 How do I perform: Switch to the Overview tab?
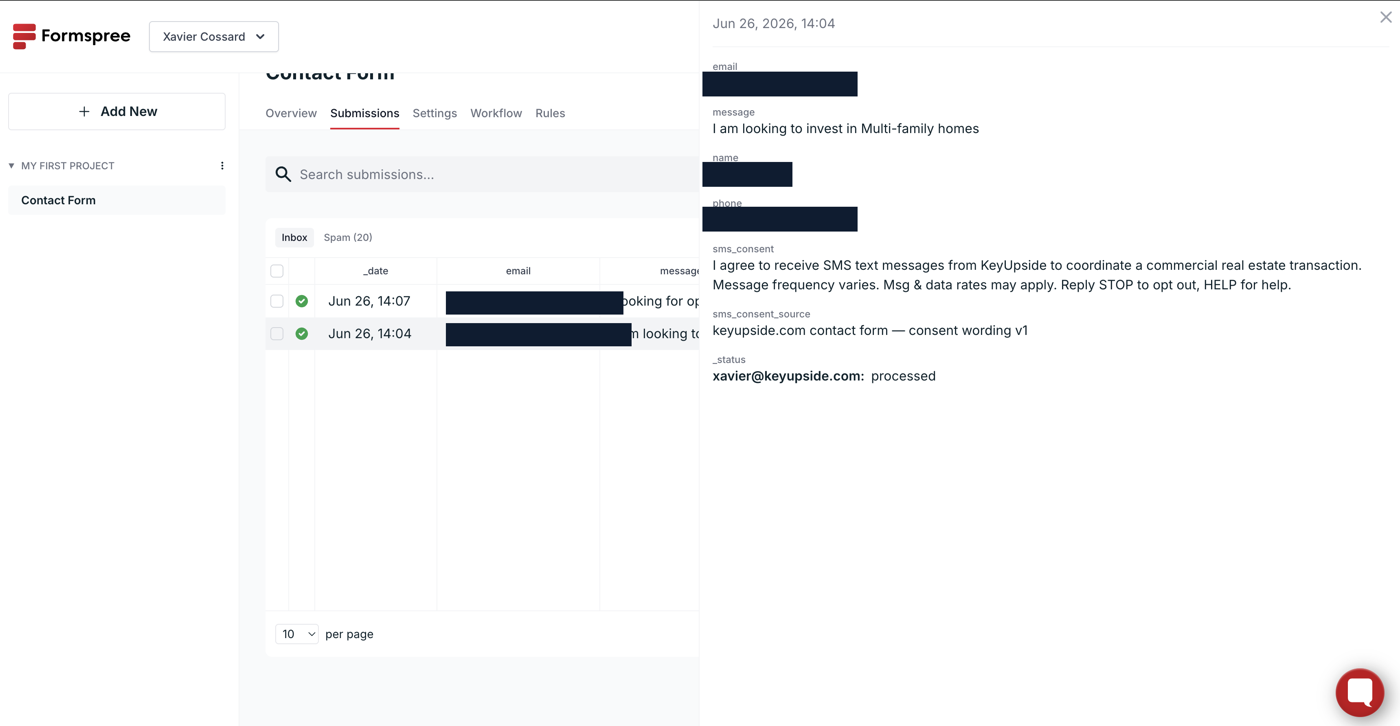point(291,113)
